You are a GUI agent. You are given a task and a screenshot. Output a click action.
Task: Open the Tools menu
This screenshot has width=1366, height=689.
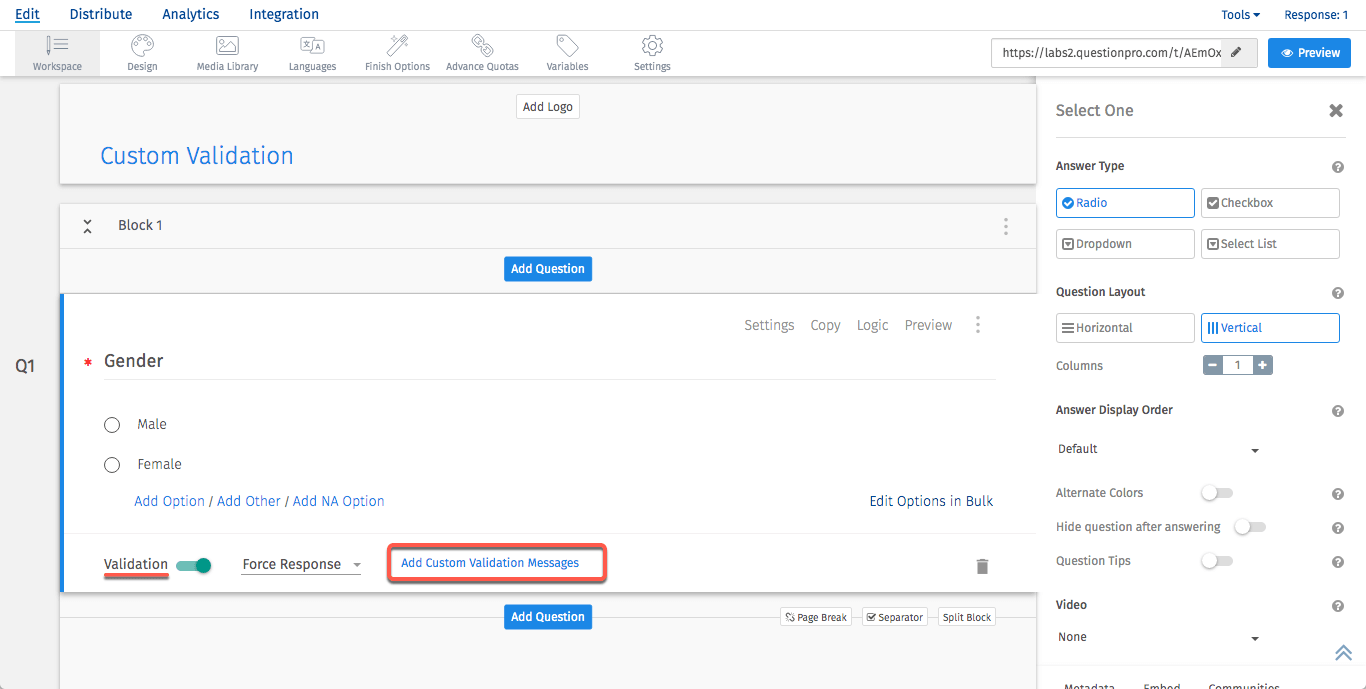coord(1240,15)
